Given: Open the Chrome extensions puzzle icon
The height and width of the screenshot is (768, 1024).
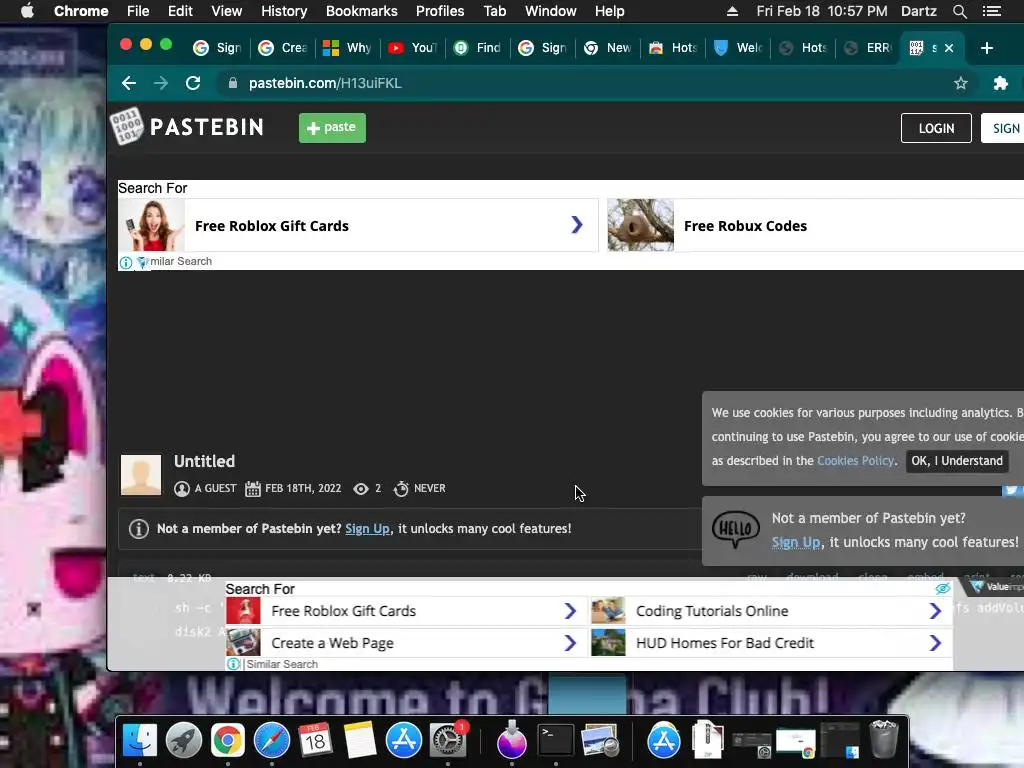Looking at the screenshot, I should coord(1000,83).
